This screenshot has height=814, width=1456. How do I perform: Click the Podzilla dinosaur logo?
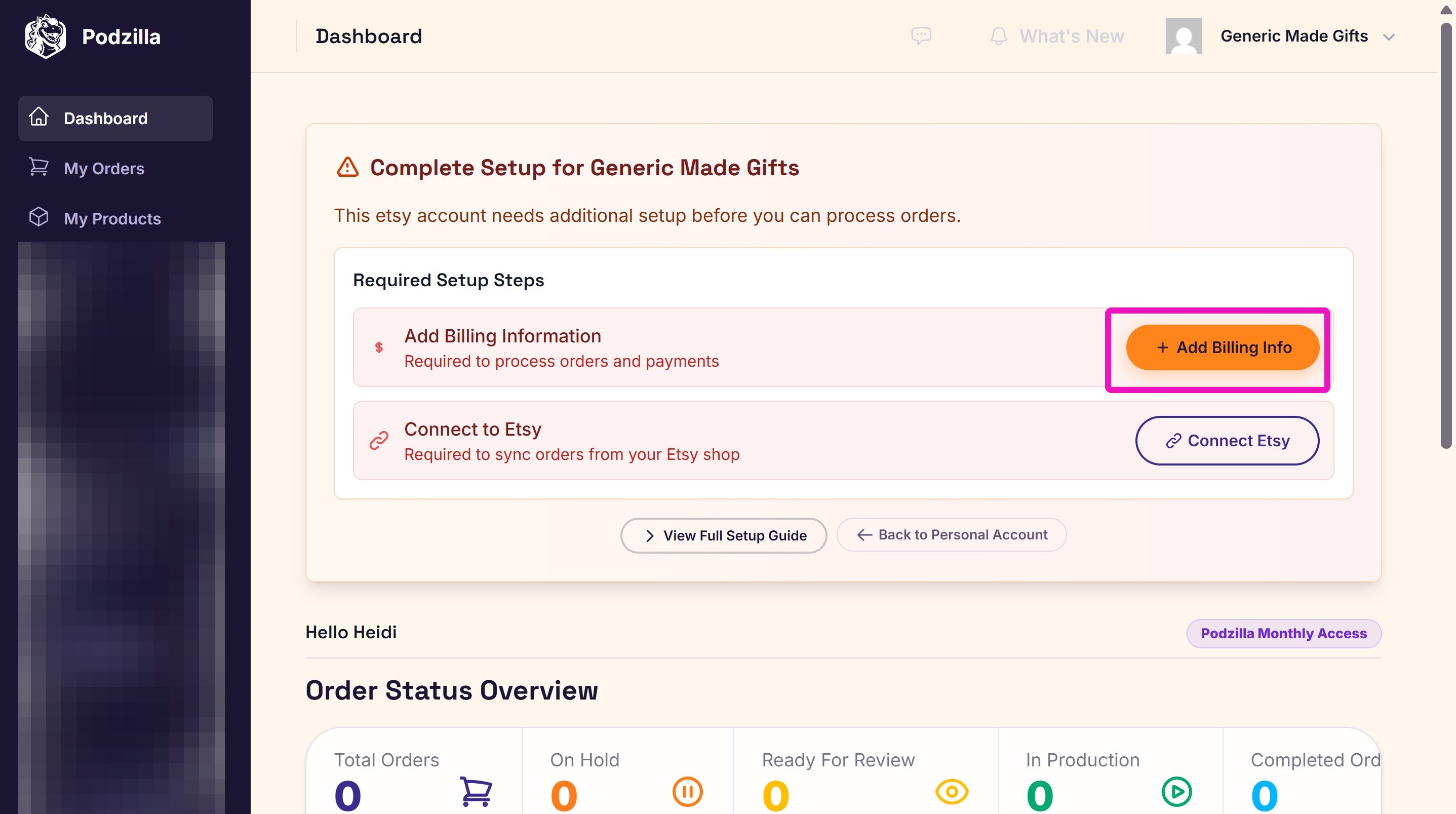(45, 36)
